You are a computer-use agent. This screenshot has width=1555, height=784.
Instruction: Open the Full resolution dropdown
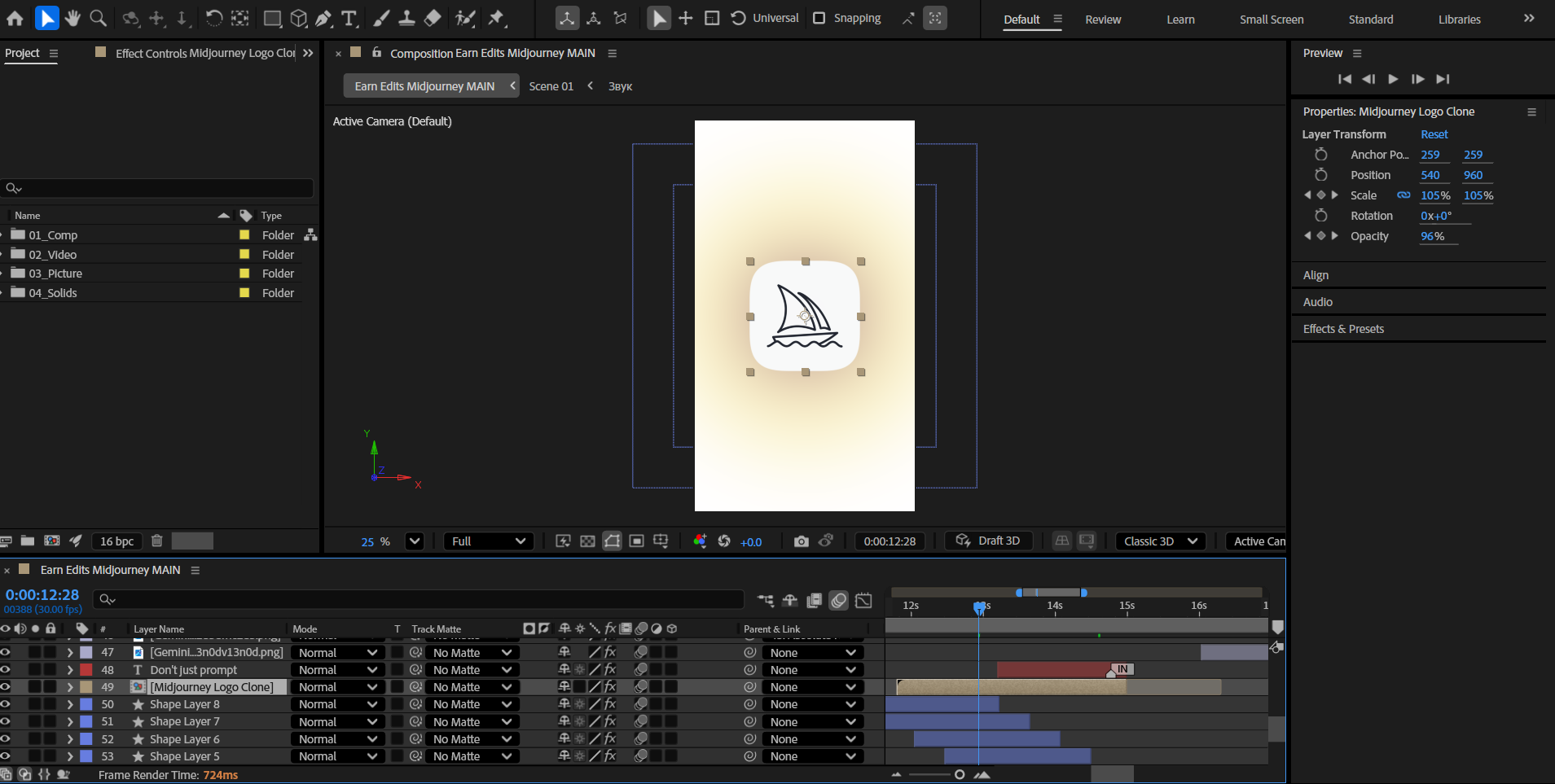[488, 541]
